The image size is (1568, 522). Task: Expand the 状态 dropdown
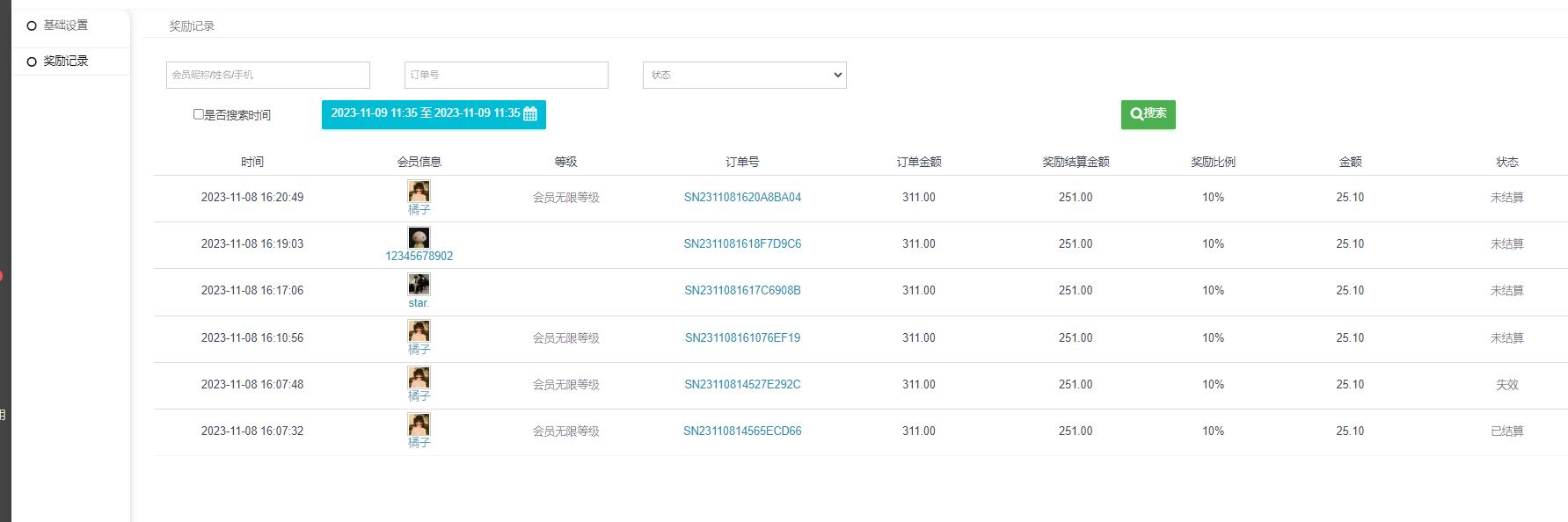coord(744,75)
